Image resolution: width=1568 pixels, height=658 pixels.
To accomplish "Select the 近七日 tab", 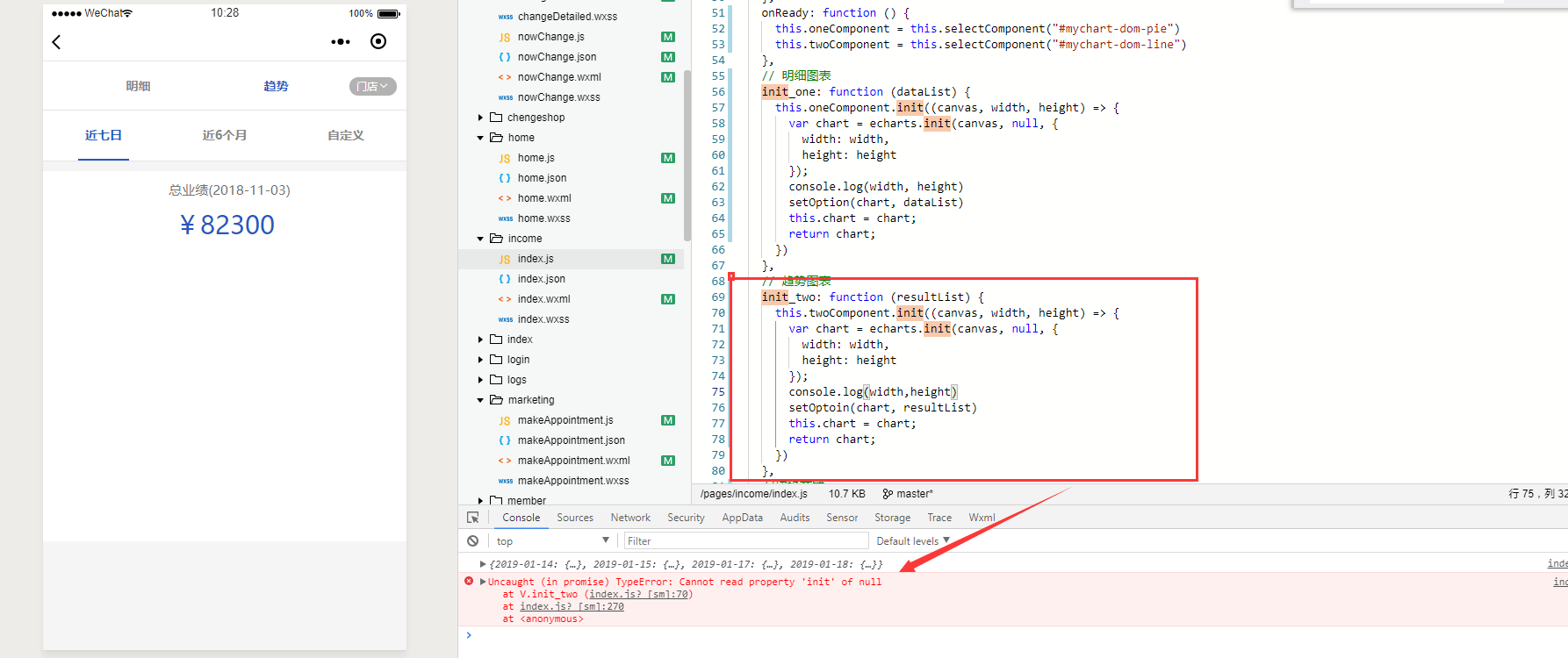I will (104, 135).
